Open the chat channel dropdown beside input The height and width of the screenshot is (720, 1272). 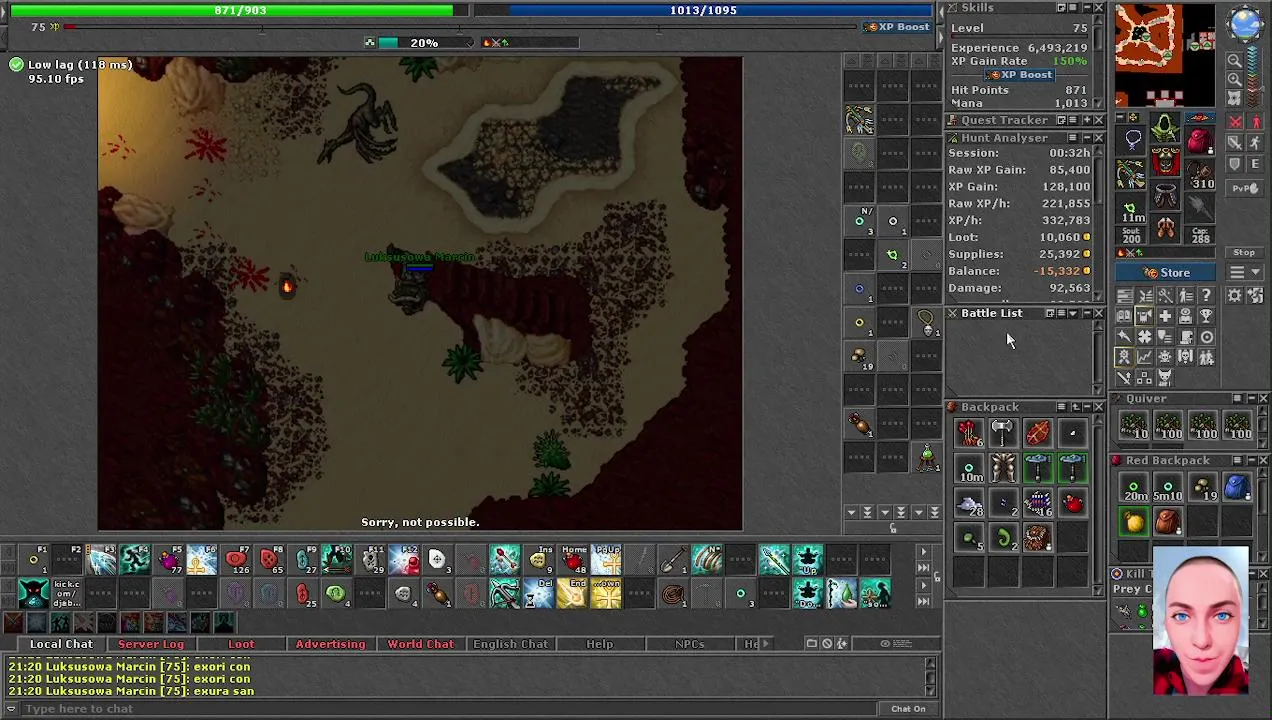coord(11,709)
